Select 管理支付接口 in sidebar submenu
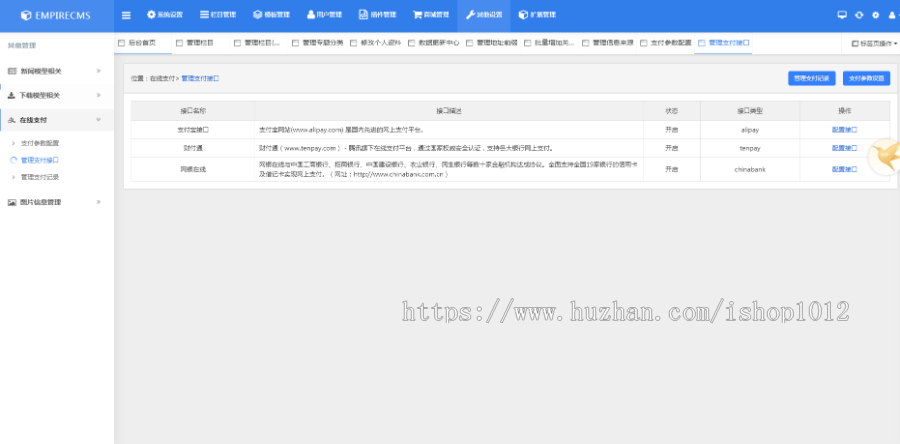Viewport: 900px width, 444px height. click(40, 160)
